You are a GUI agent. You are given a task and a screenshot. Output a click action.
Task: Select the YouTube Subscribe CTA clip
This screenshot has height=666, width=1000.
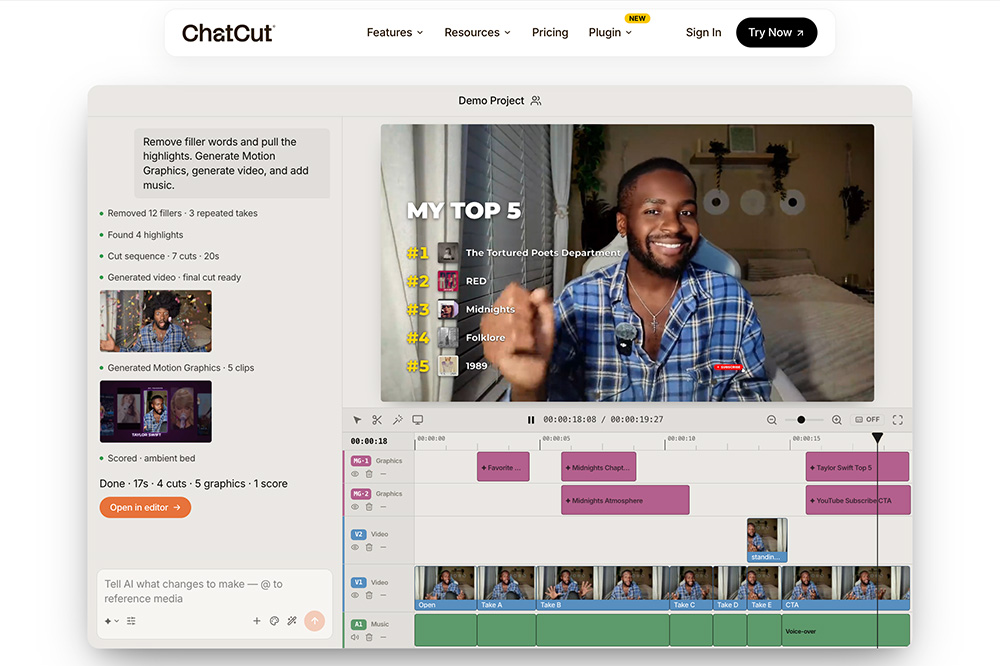coord(858,500)
